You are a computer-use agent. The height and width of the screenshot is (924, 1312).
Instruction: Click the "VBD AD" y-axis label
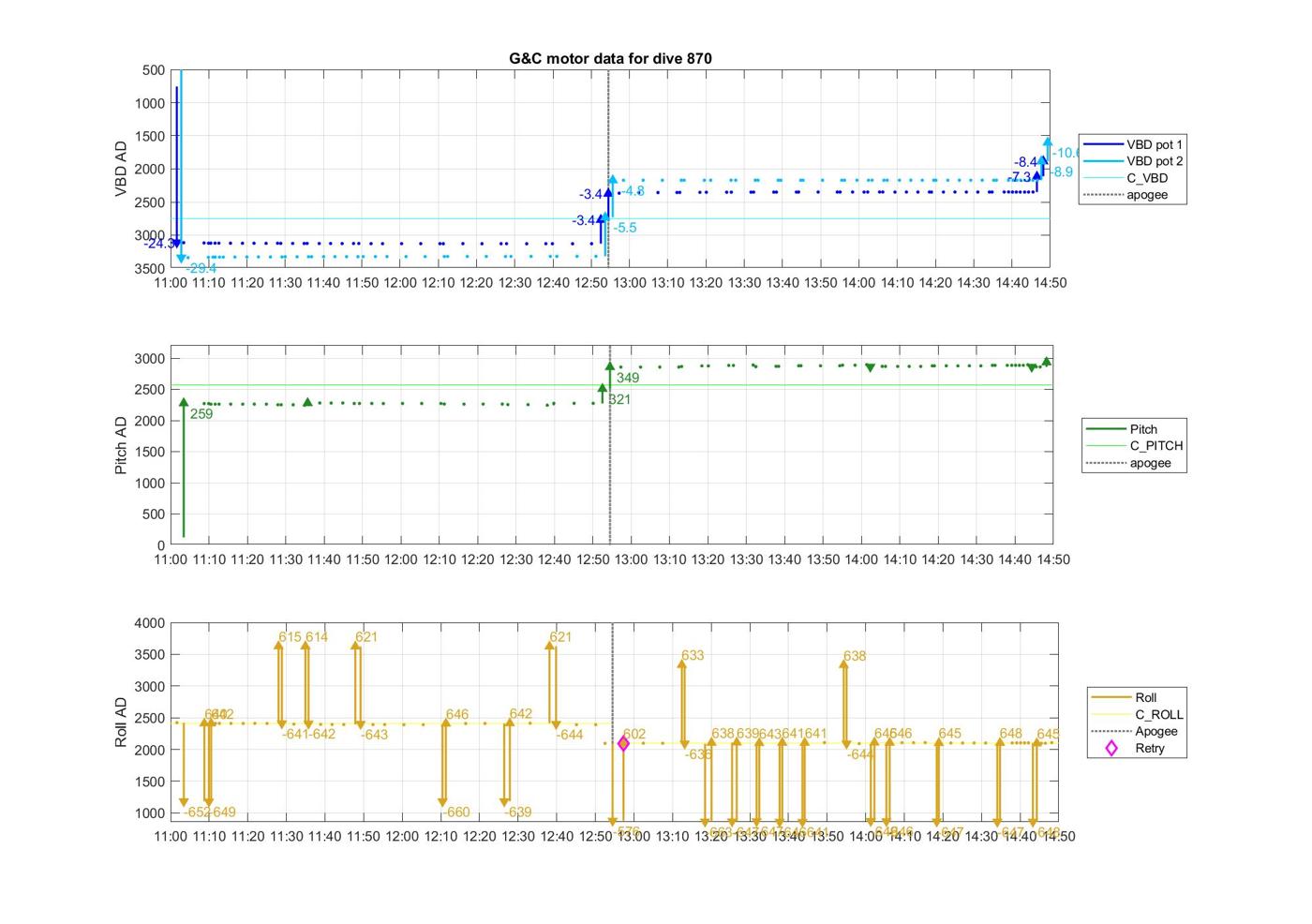[121, 169]
